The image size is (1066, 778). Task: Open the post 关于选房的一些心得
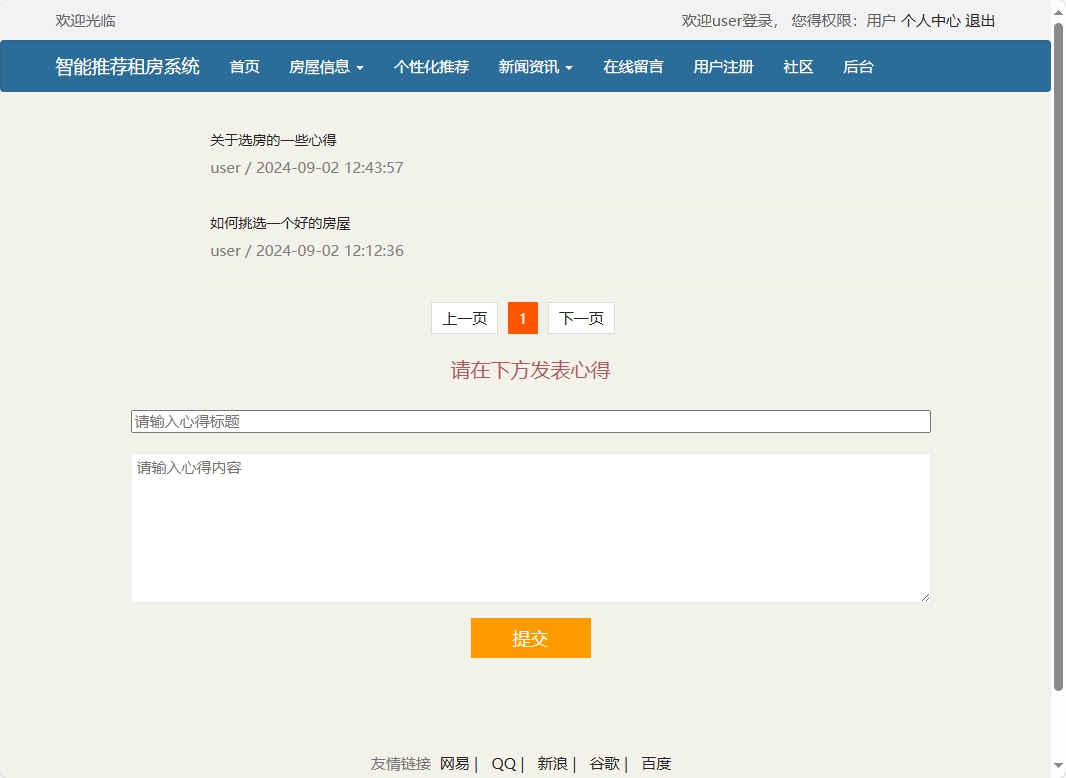(x=272, y=139)
